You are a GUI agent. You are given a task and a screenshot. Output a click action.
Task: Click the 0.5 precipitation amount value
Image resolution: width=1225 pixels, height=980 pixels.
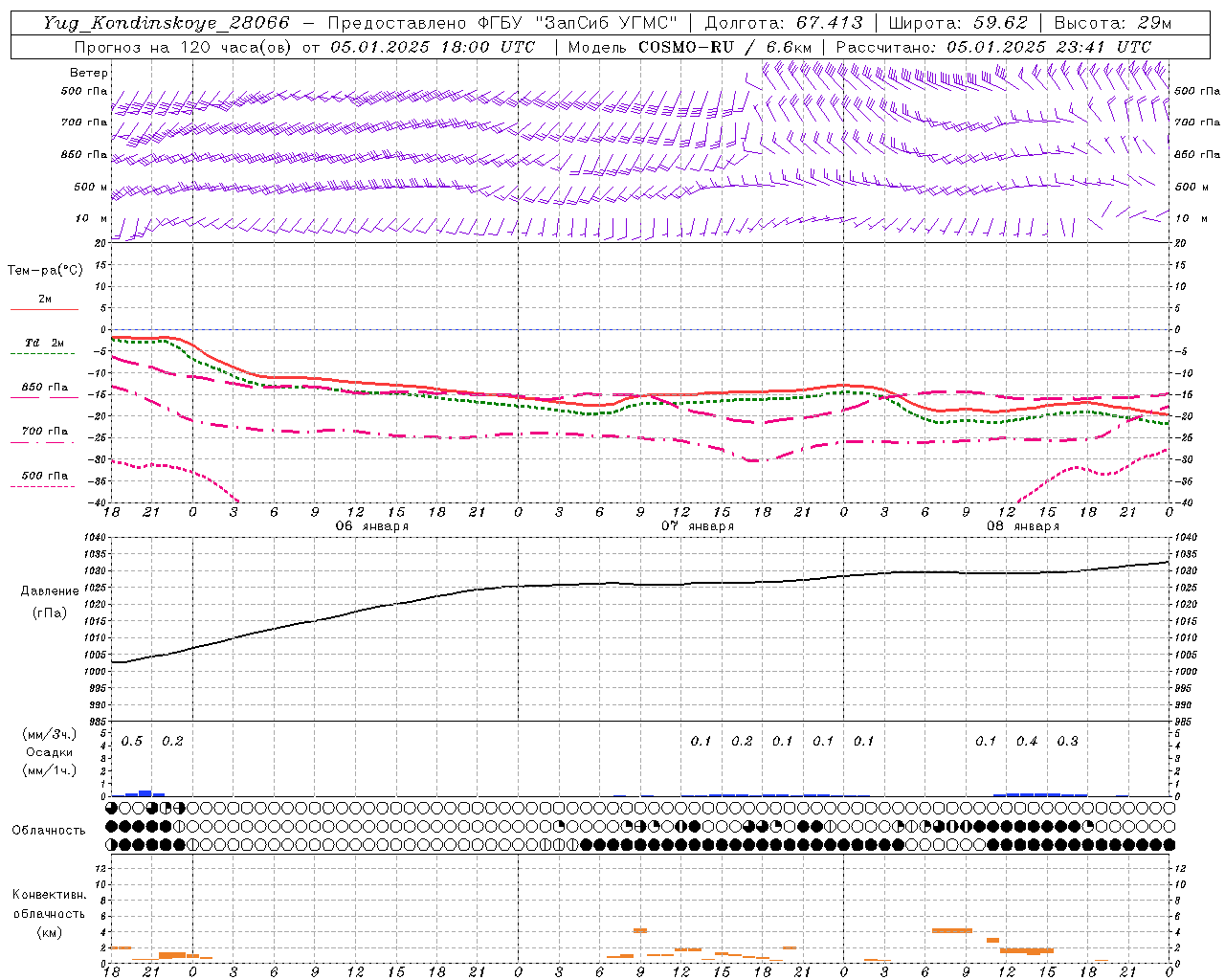[x=132, y=742]
